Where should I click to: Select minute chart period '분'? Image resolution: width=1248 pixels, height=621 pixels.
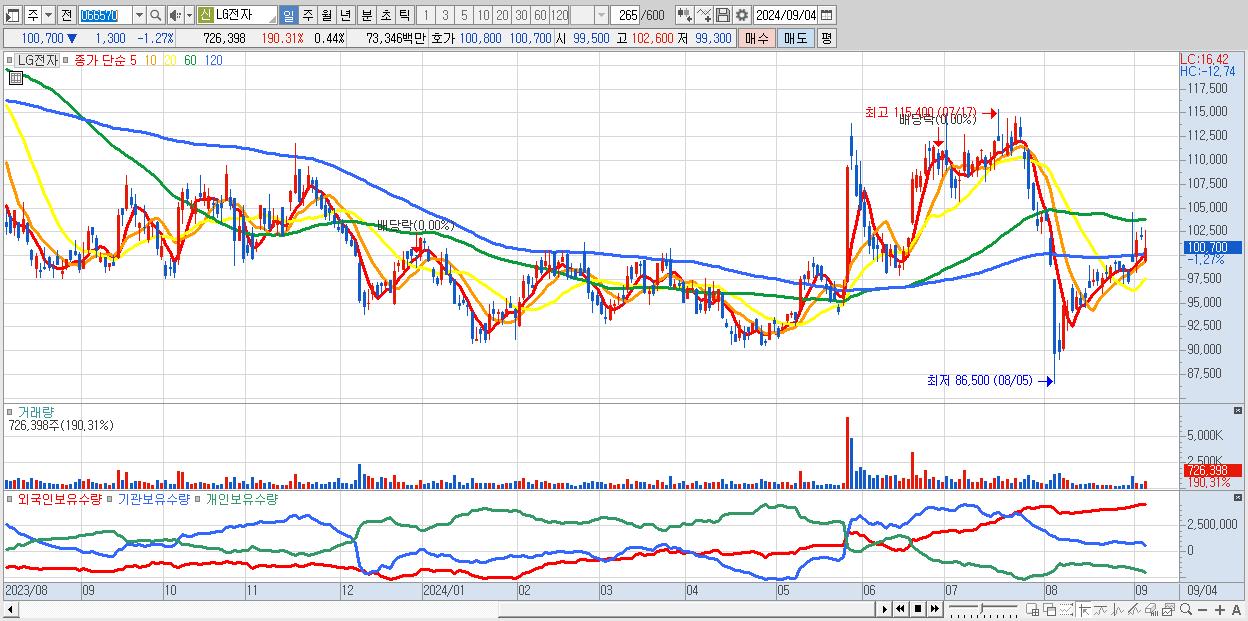pos(367,15)
